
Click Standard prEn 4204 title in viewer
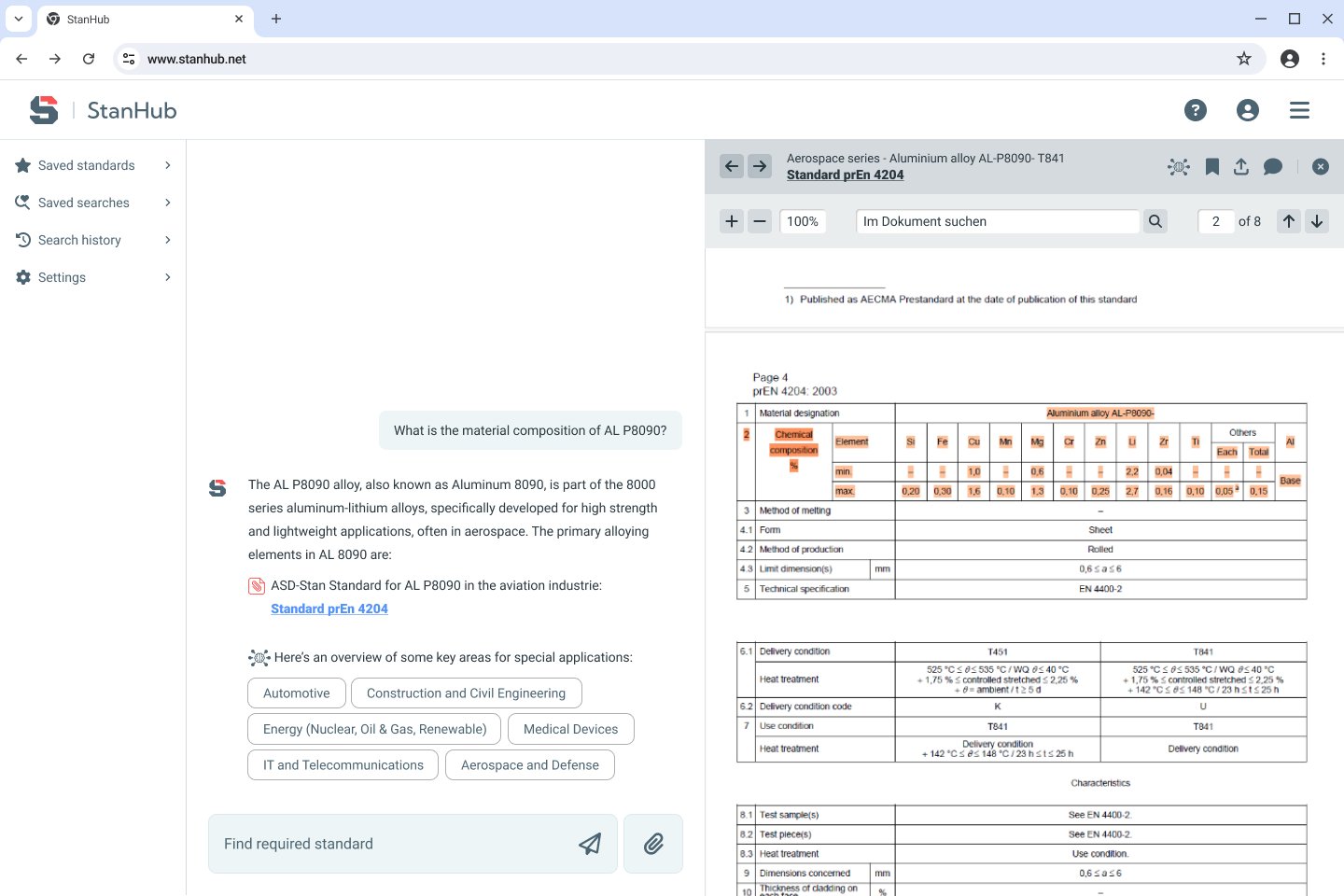tap(845, 175)
